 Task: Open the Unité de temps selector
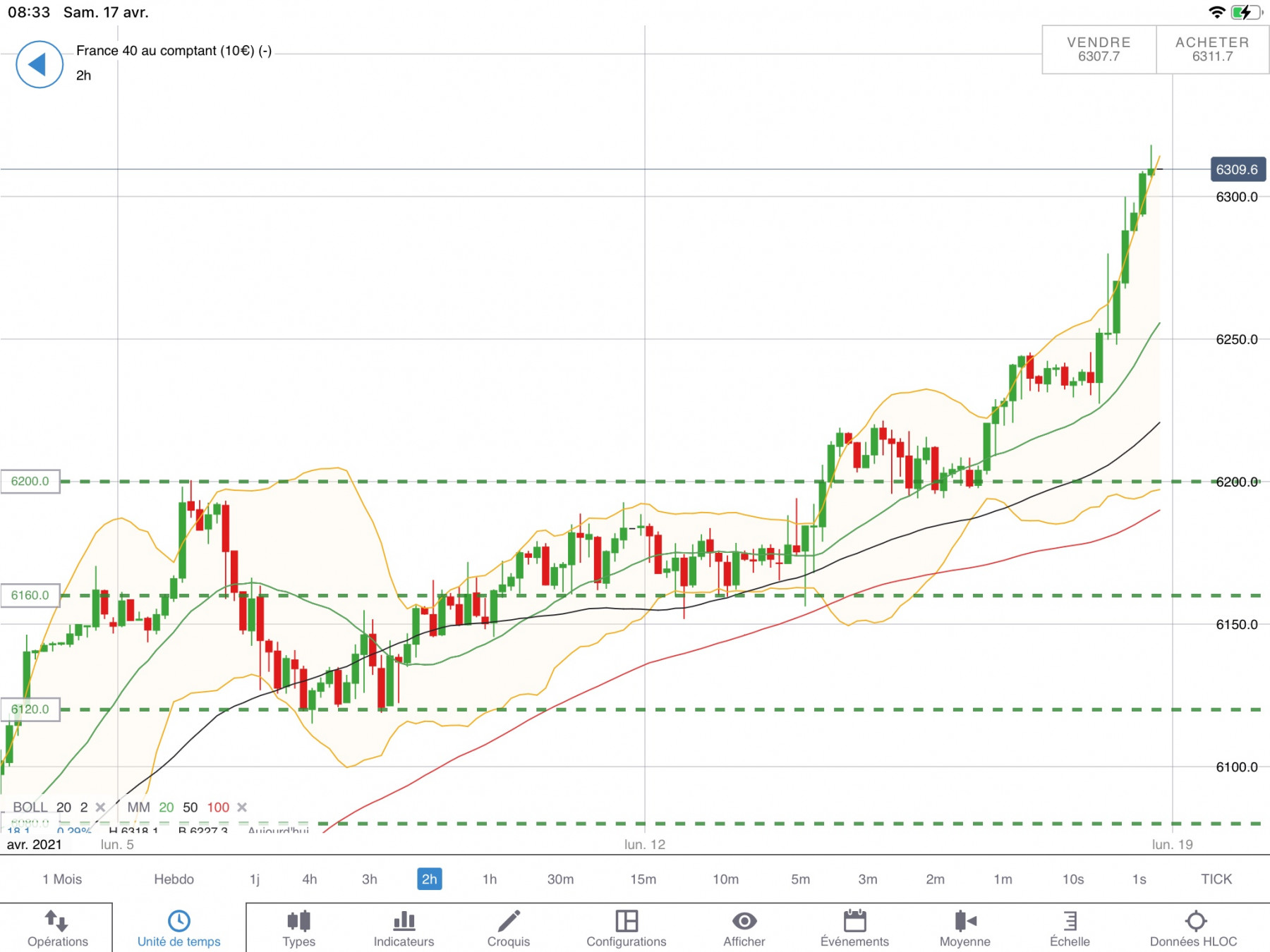179,927
